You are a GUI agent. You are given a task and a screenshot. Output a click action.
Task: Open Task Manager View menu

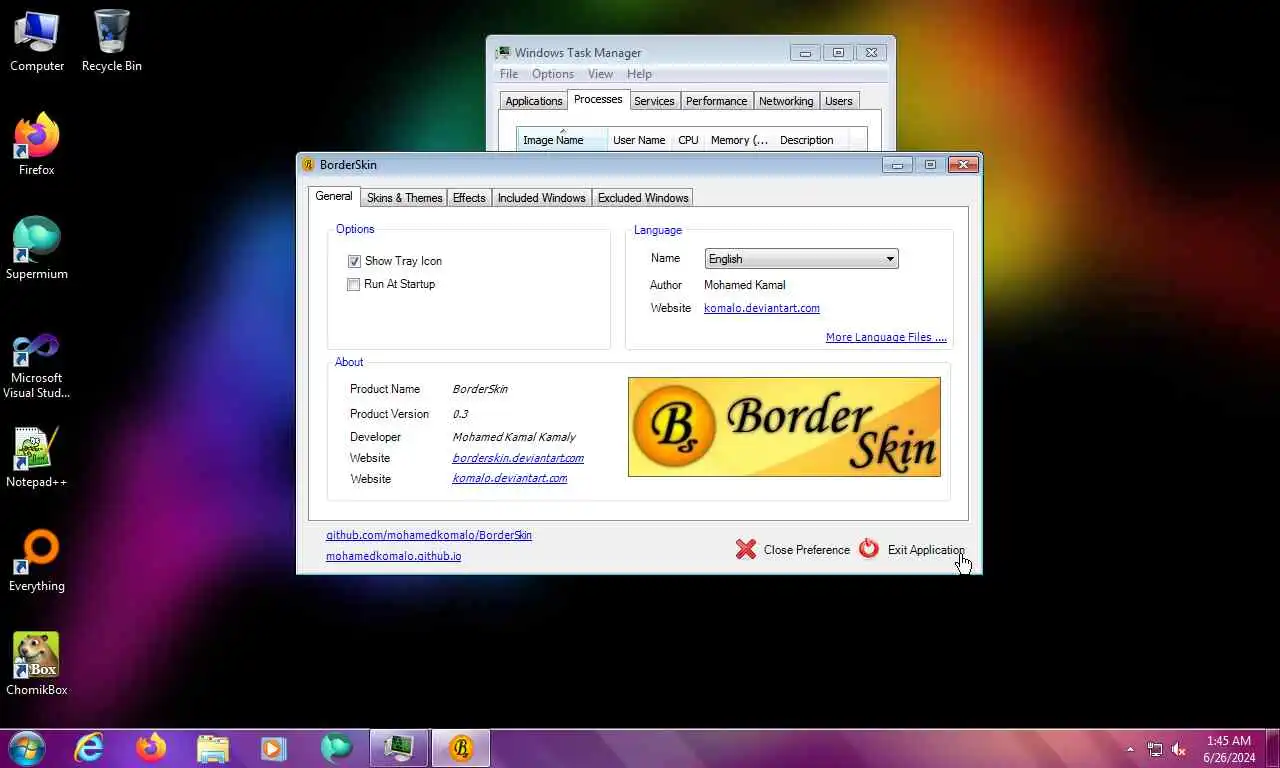[600, 74]
